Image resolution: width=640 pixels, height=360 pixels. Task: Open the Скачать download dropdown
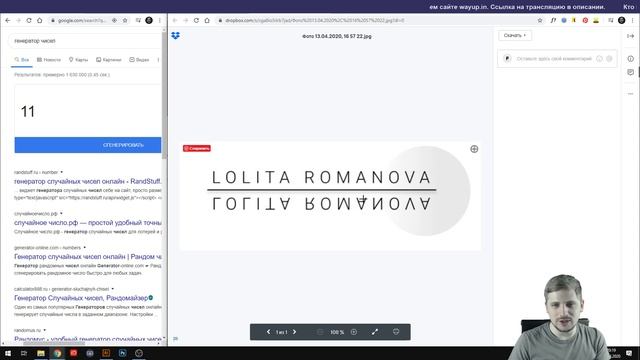(x=515, y=36)
